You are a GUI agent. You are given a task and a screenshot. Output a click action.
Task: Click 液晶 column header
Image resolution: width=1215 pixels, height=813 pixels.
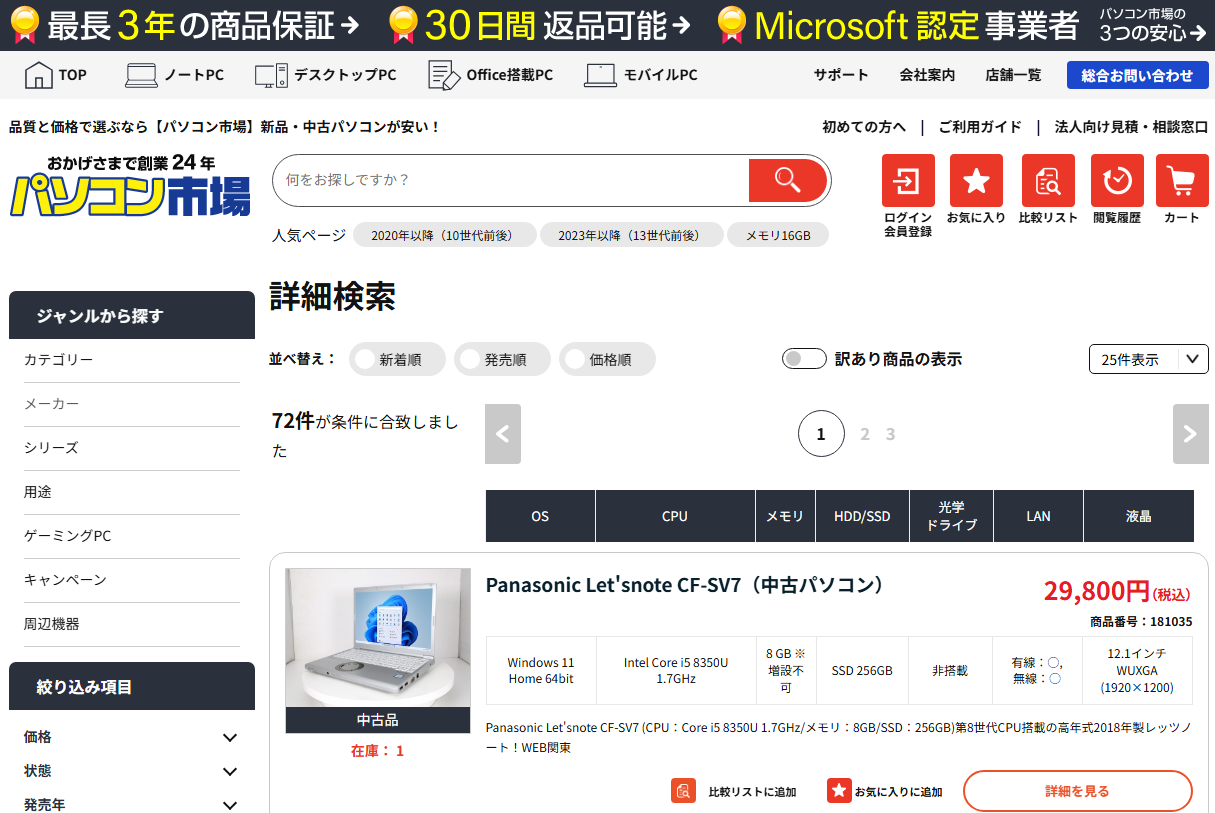tap(1138, 516)
